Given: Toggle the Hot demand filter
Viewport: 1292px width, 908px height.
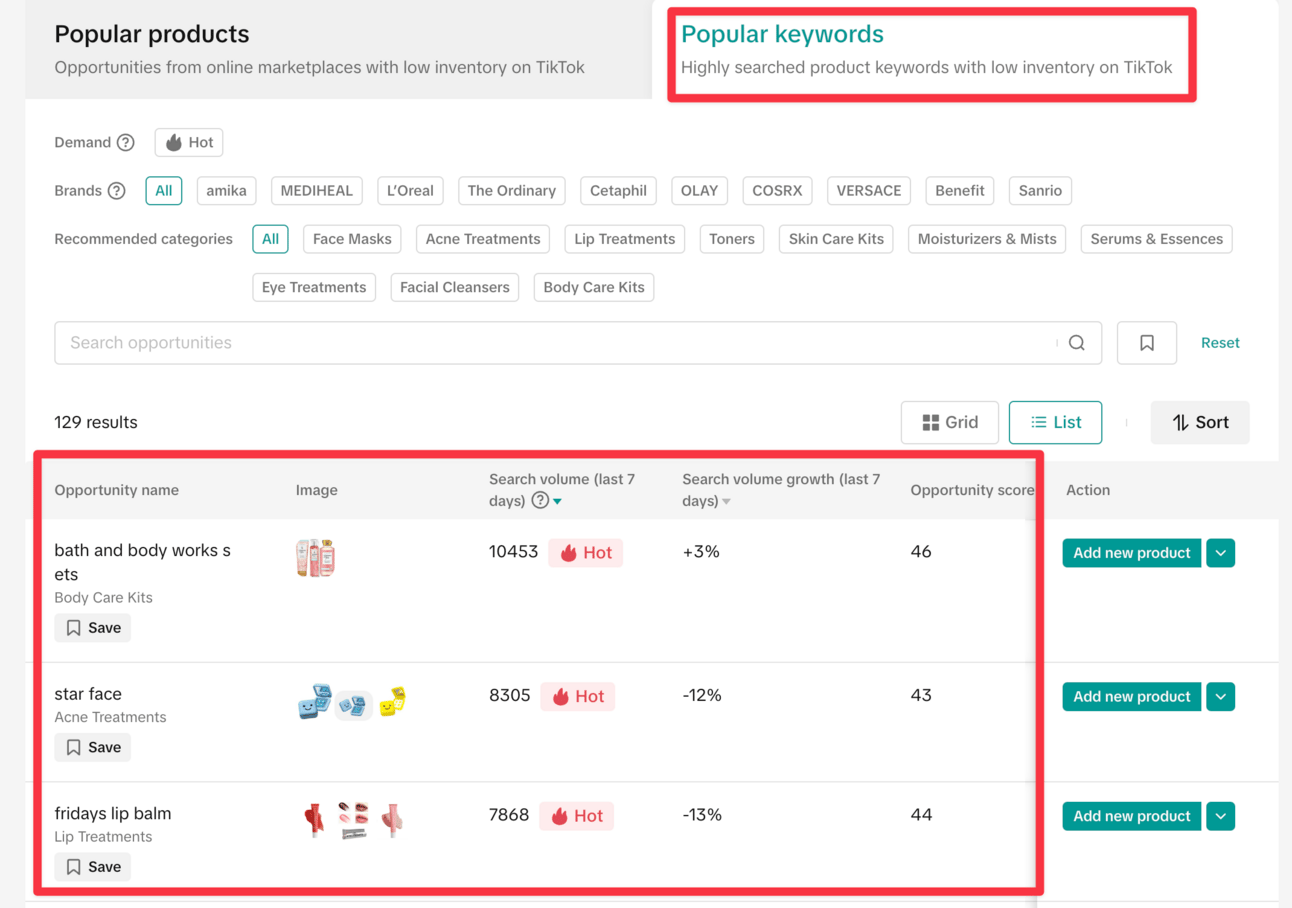Looking at the screenshot, I should tap(189, 142).
